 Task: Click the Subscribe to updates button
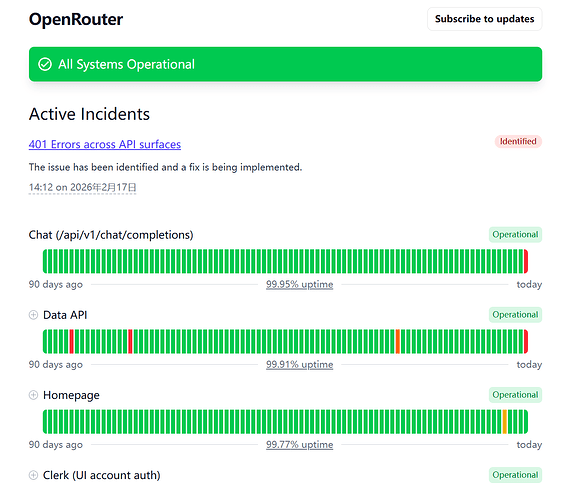484,19
